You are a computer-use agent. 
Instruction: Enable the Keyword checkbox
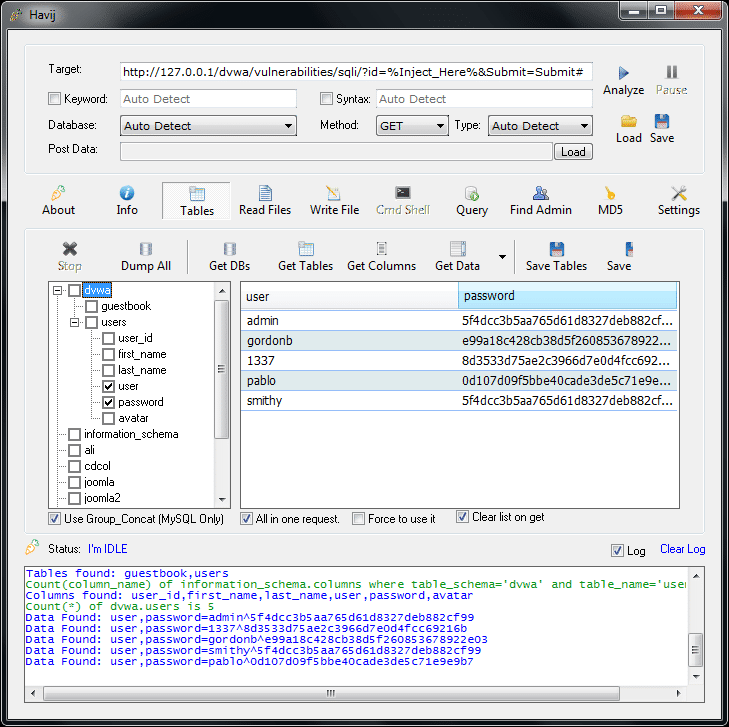coord(55,99)
